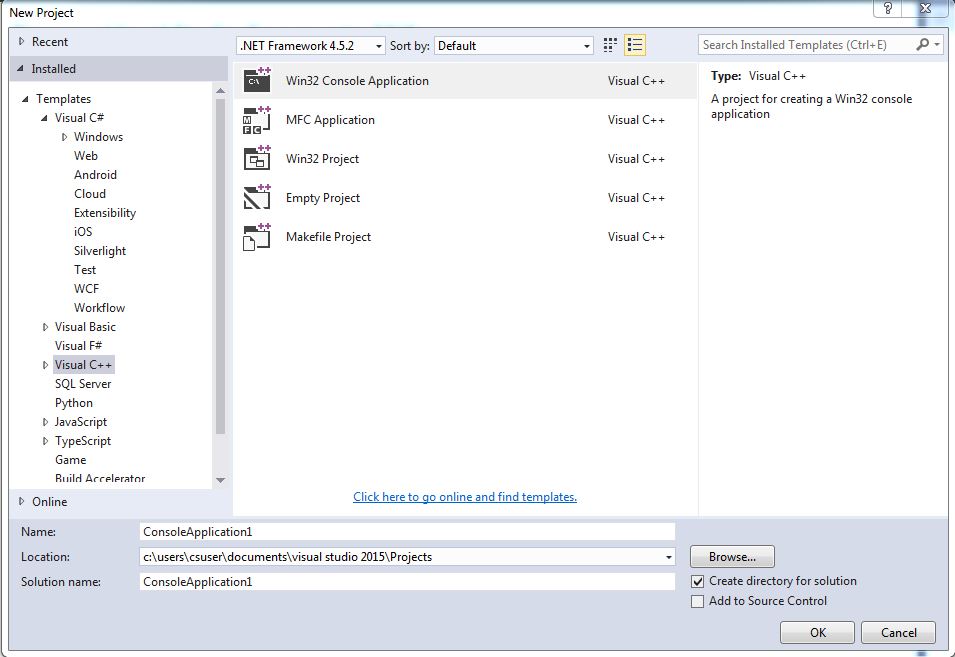Screen dimensions: 955x657
Task: Expand the Online section
Action: coord(22,502)
